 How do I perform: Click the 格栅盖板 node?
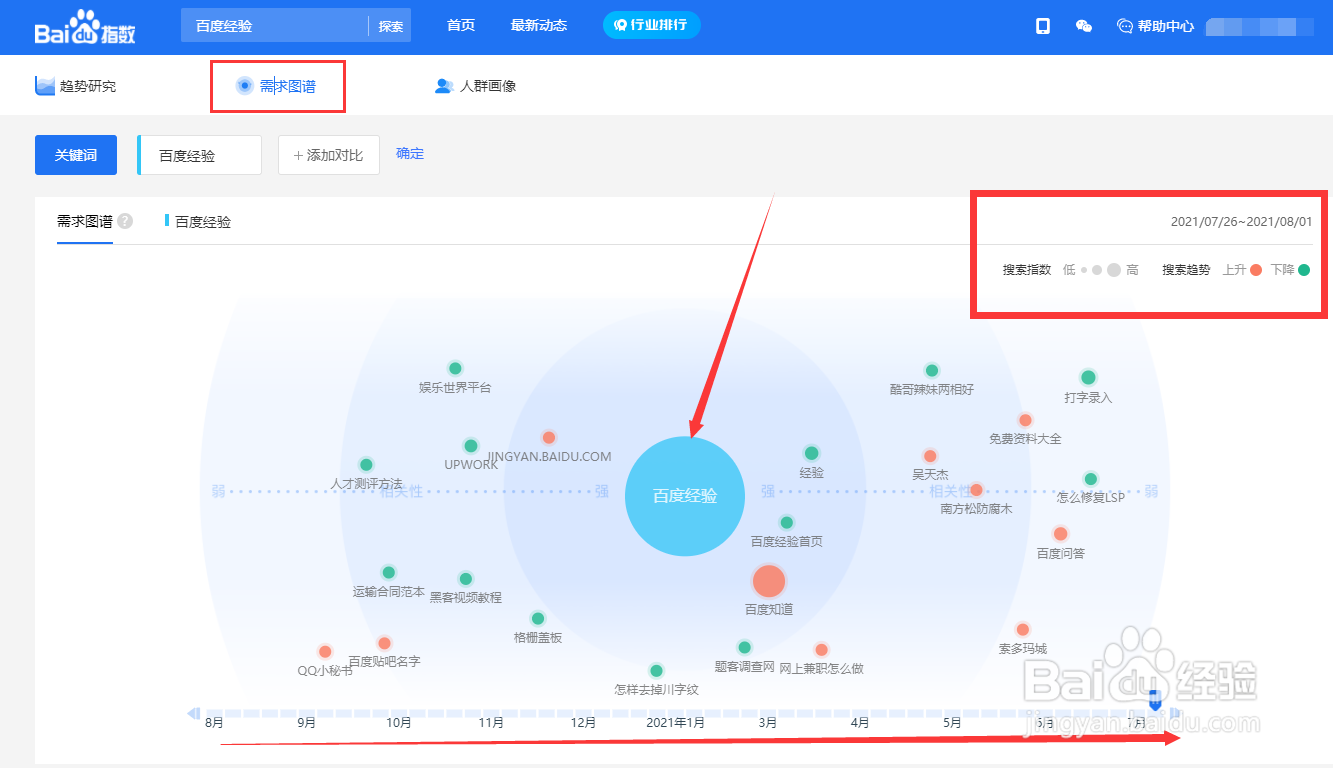[538, 618]
